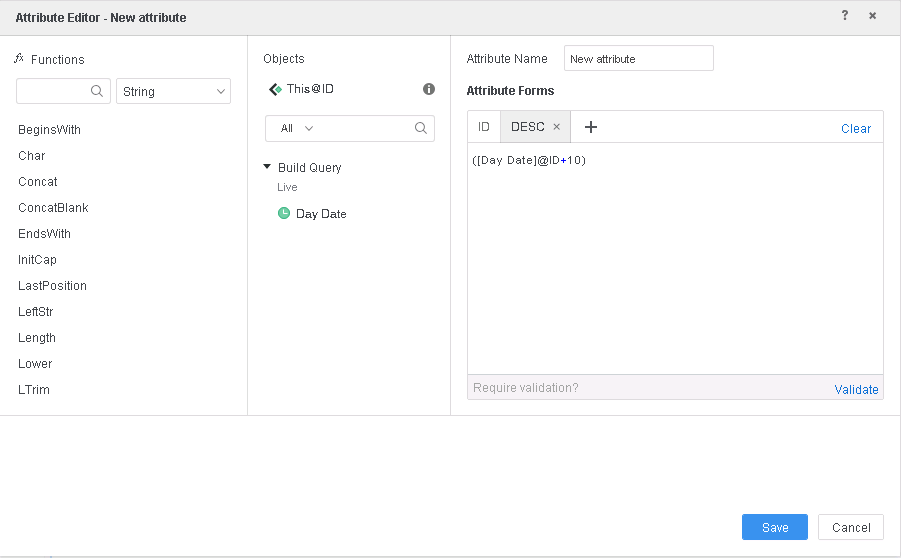The image size is (901, 558).
Task: Click the info icon beside This@ID
Action: pos(429,89)
